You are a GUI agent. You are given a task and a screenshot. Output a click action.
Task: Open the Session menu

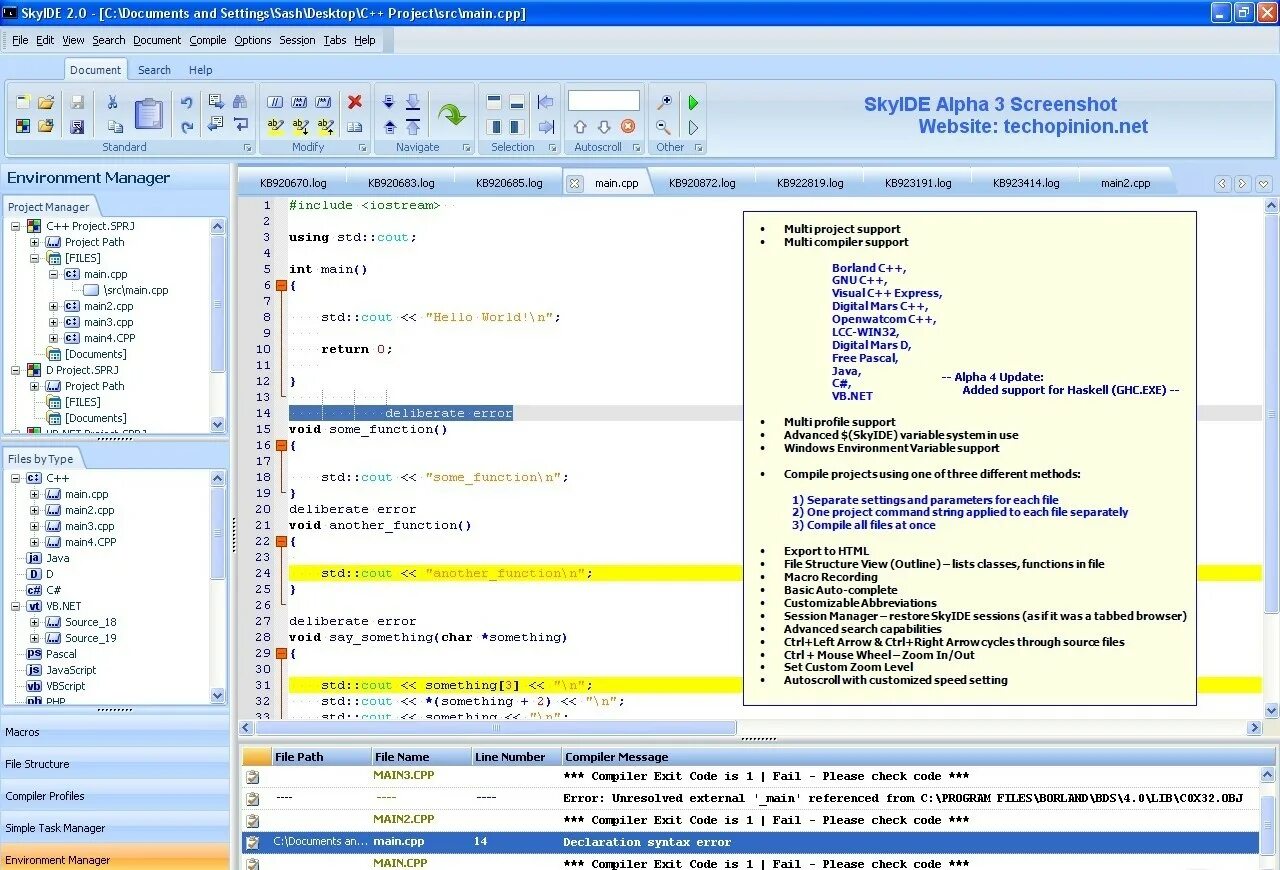click(297, 40)
